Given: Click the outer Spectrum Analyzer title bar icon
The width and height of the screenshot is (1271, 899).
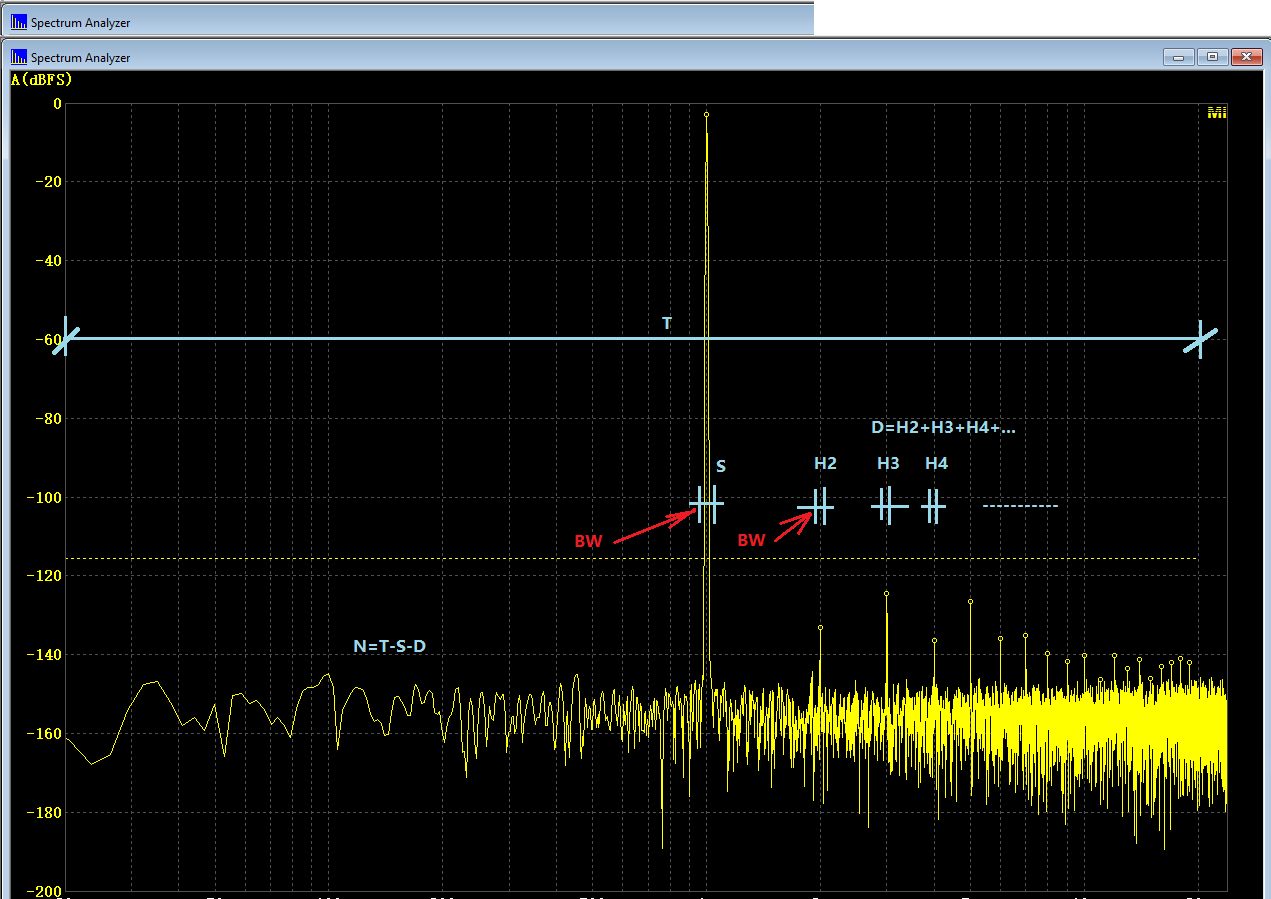Looking at the screenshot, I should 20,22.
